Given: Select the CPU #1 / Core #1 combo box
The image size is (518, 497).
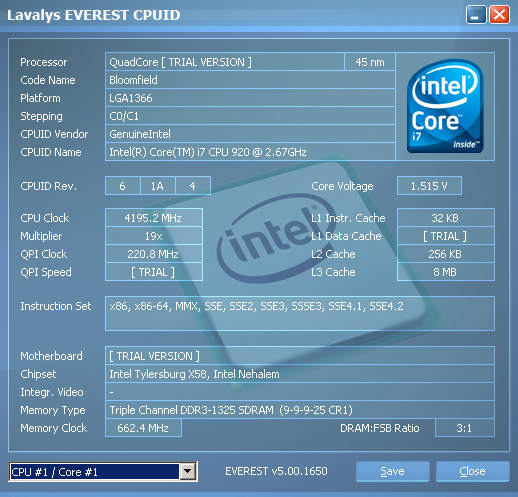Looking at the screenshot, I should point(103,471).
